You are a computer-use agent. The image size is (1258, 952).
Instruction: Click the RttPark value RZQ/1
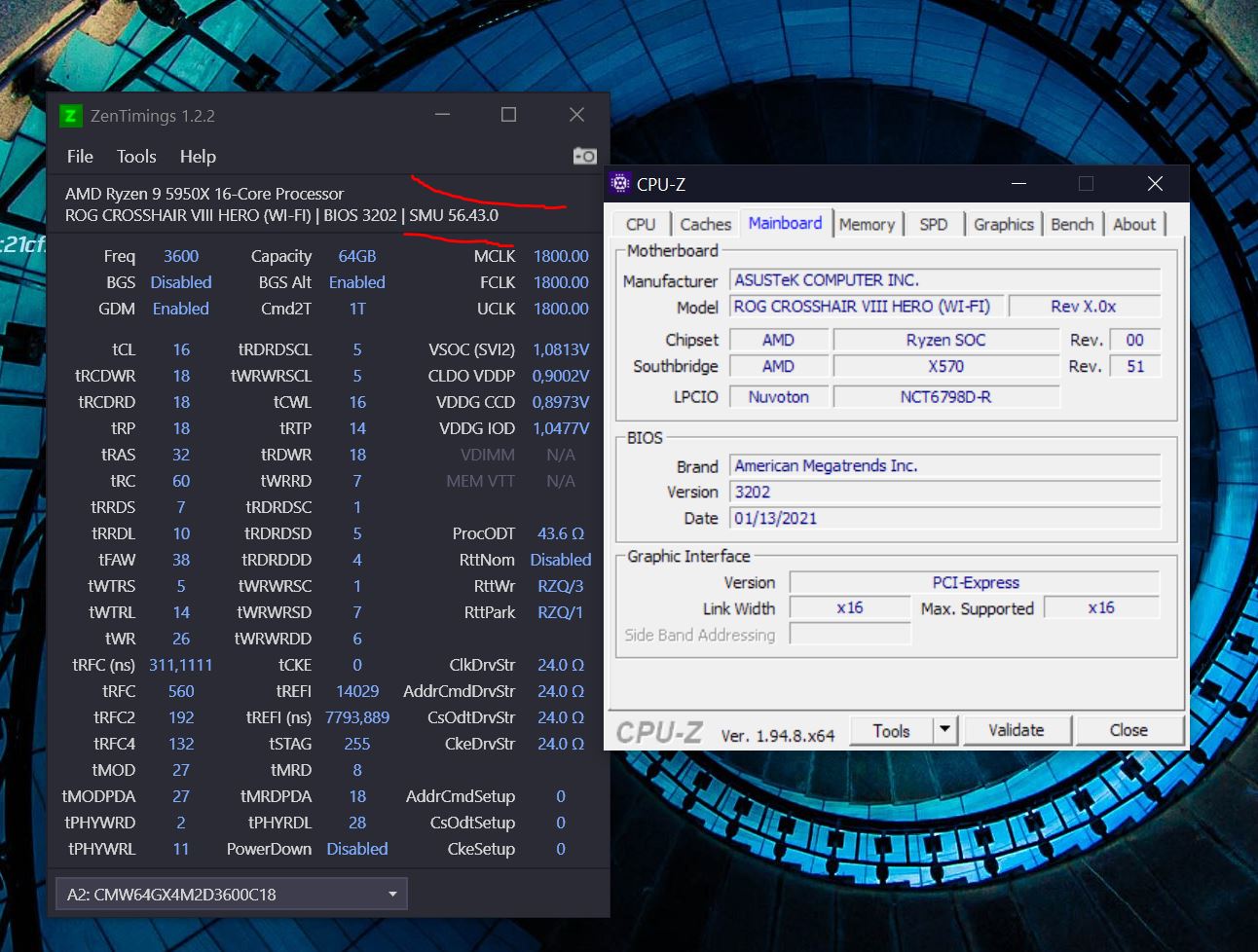click(x=561, y=612)
